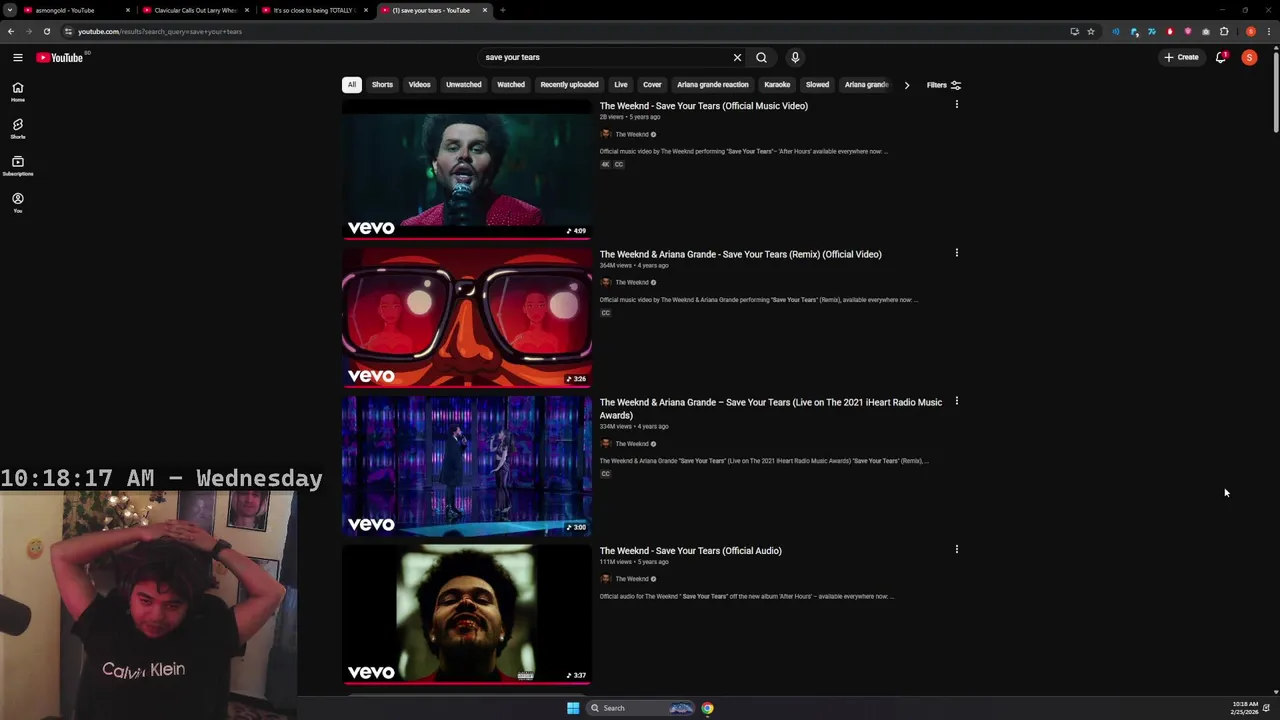1280x720 pixels.
Task: Select the All filter chip
Action: coord(352,85)
